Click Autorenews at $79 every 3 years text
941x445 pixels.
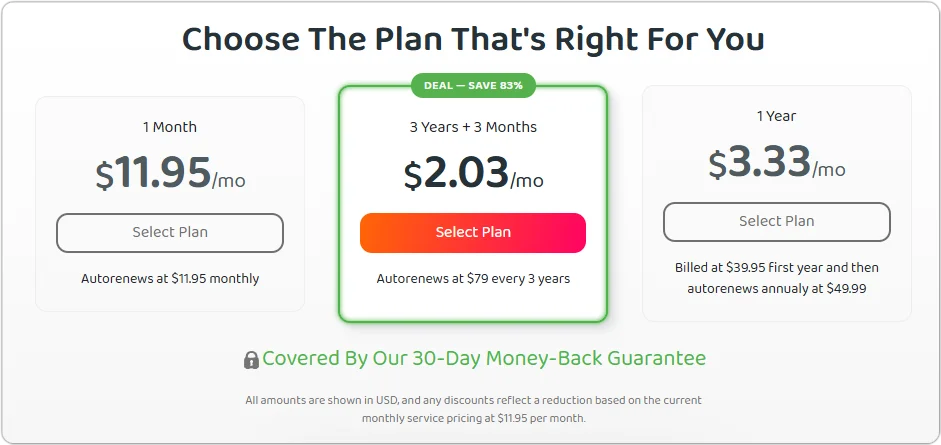pos(473,279)
